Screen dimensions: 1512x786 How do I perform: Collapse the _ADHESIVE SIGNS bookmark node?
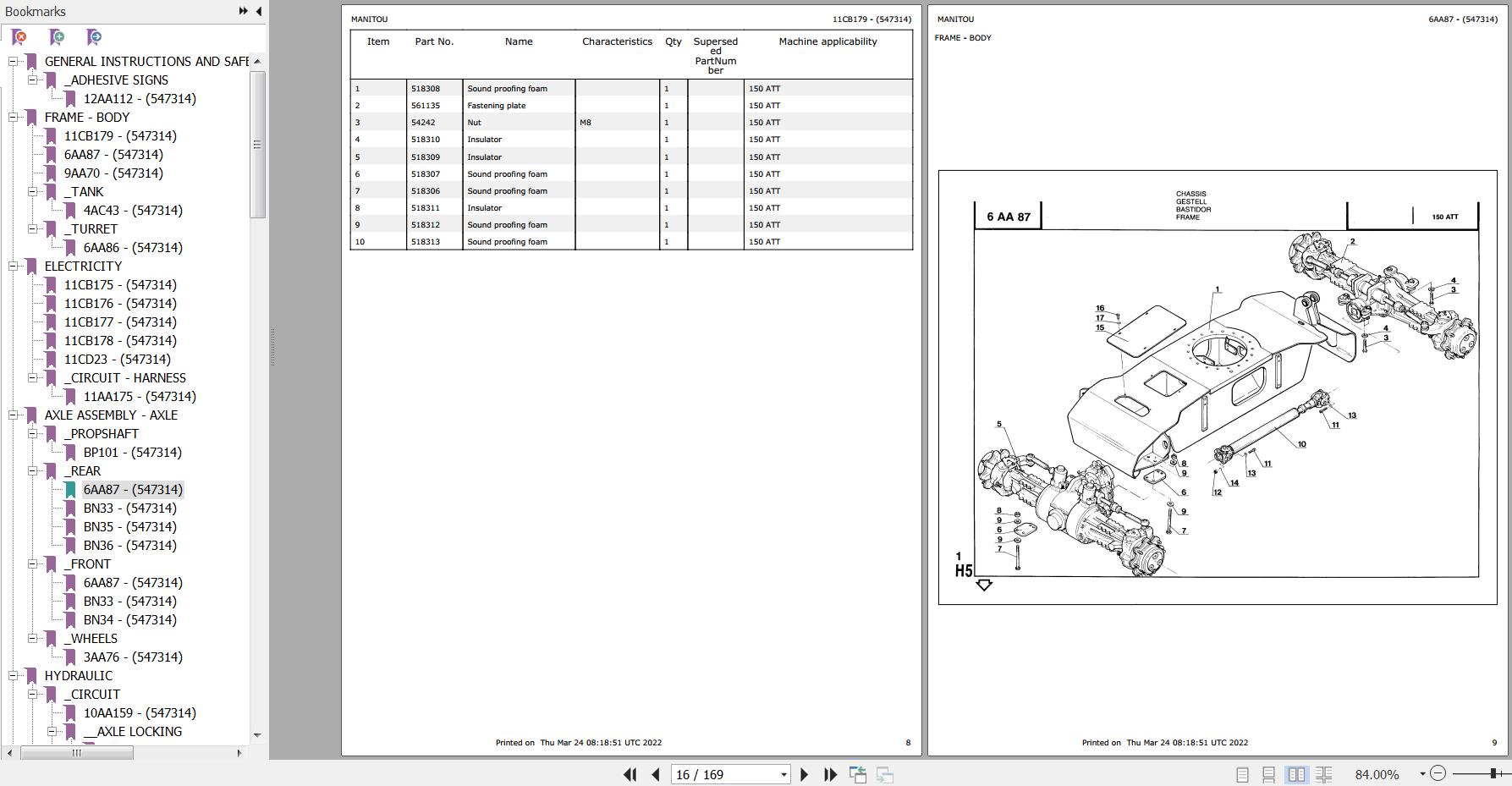32,80
